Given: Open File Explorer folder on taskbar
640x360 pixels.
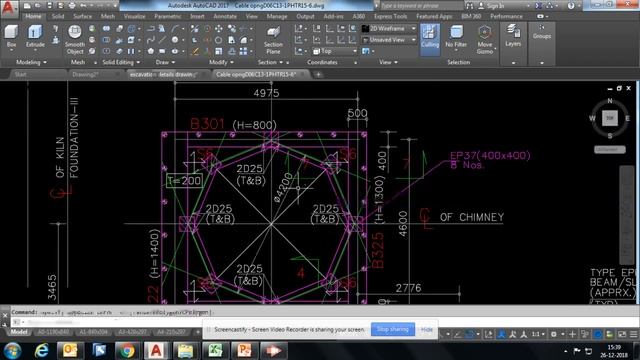Looking at the screenshot, I should point(185,351).
